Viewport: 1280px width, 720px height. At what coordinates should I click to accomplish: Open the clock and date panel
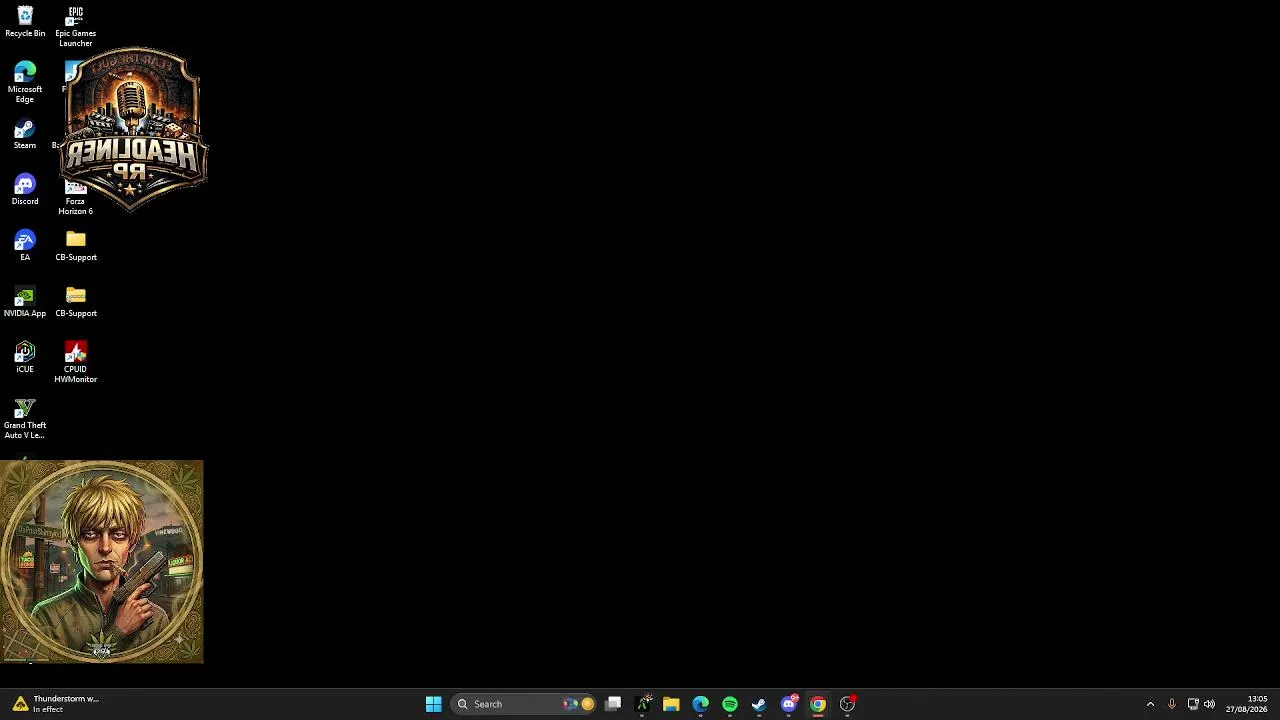point(1247,704)
